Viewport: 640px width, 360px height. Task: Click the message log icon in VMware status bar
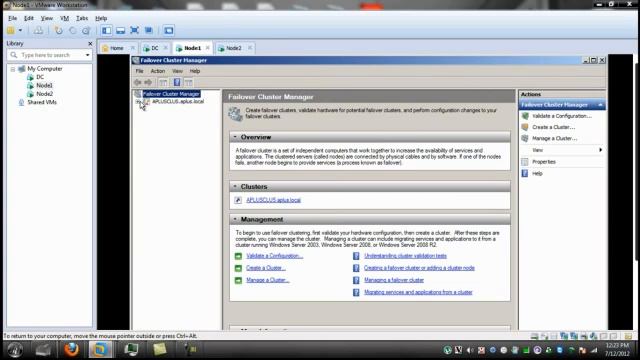628,336
